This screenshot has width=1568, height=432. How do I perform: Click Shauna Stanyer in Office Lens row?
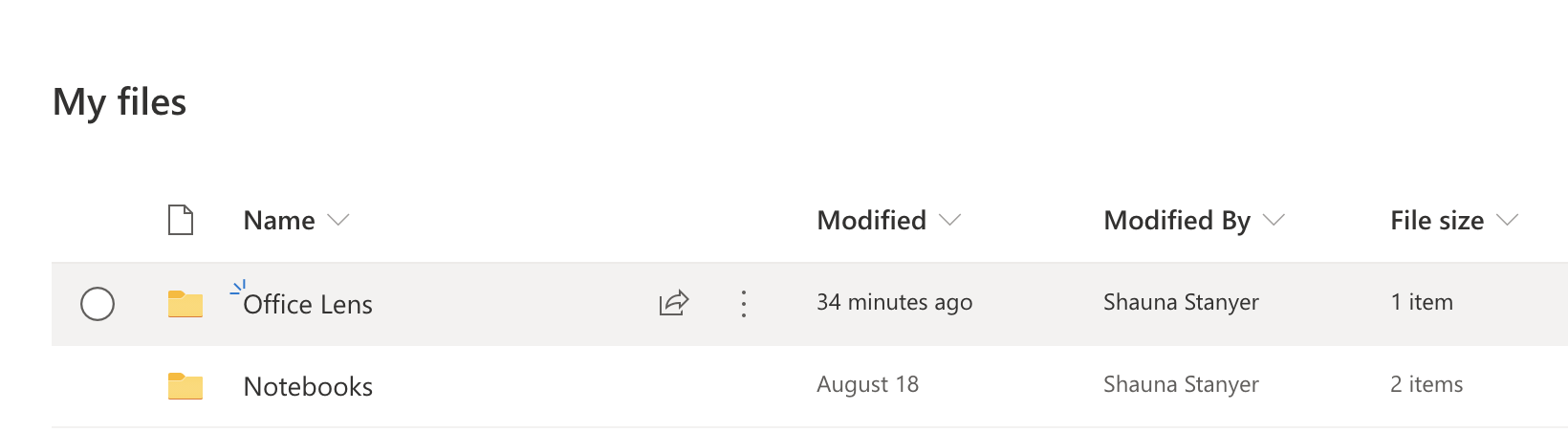[x=1181, y=302]
